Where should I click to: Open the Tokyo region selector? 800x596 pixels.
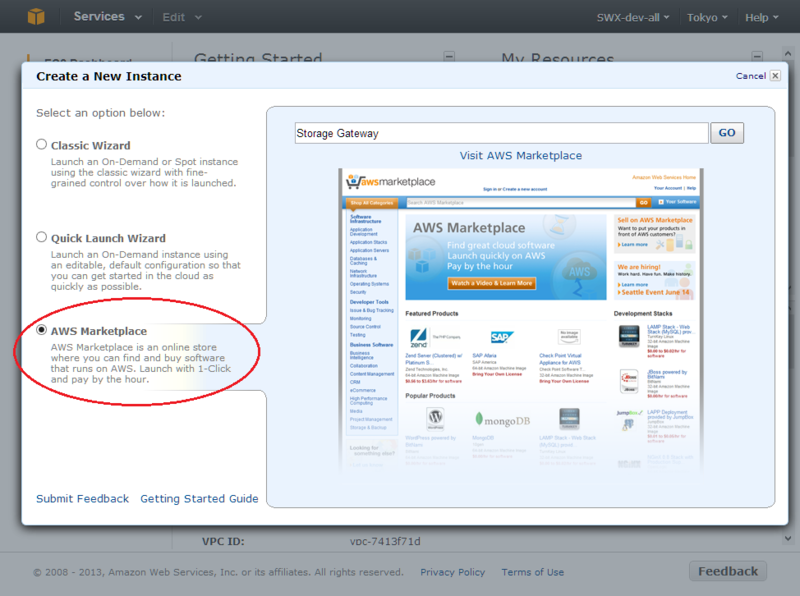(707, 17)
